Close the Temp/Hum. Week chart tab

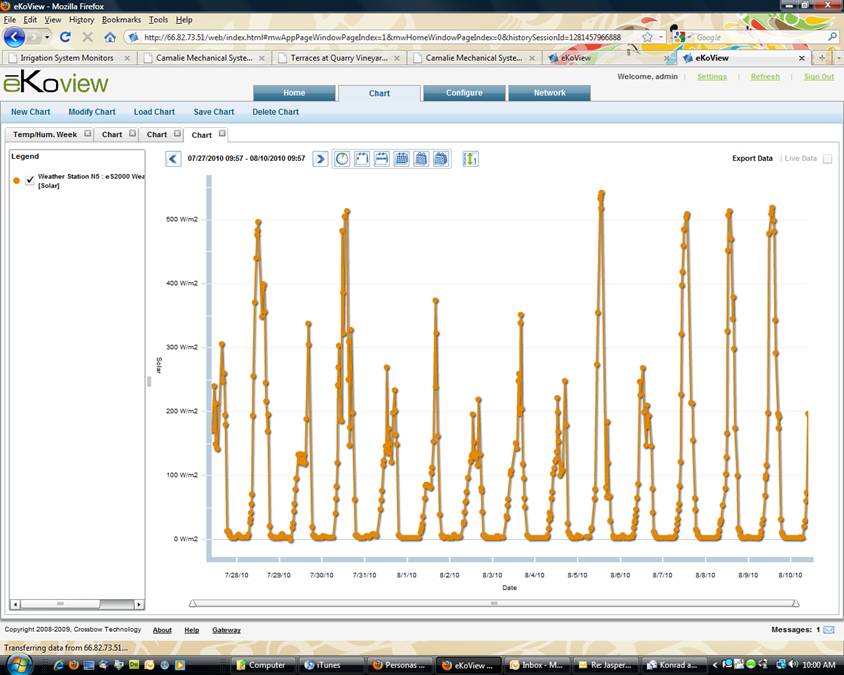coord(88,134)
